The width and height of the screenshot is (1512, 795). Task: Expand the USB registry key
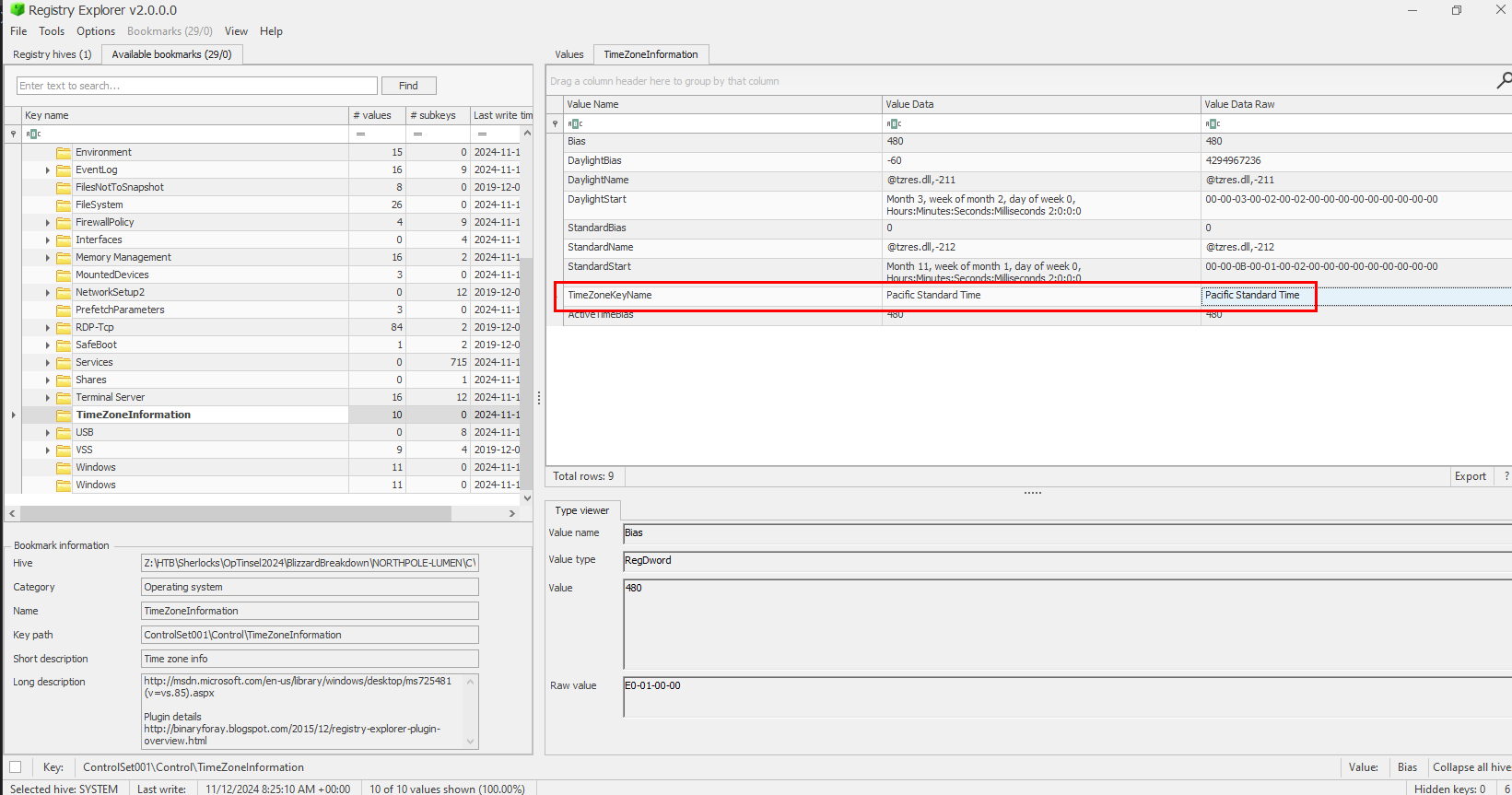(48, 432)
